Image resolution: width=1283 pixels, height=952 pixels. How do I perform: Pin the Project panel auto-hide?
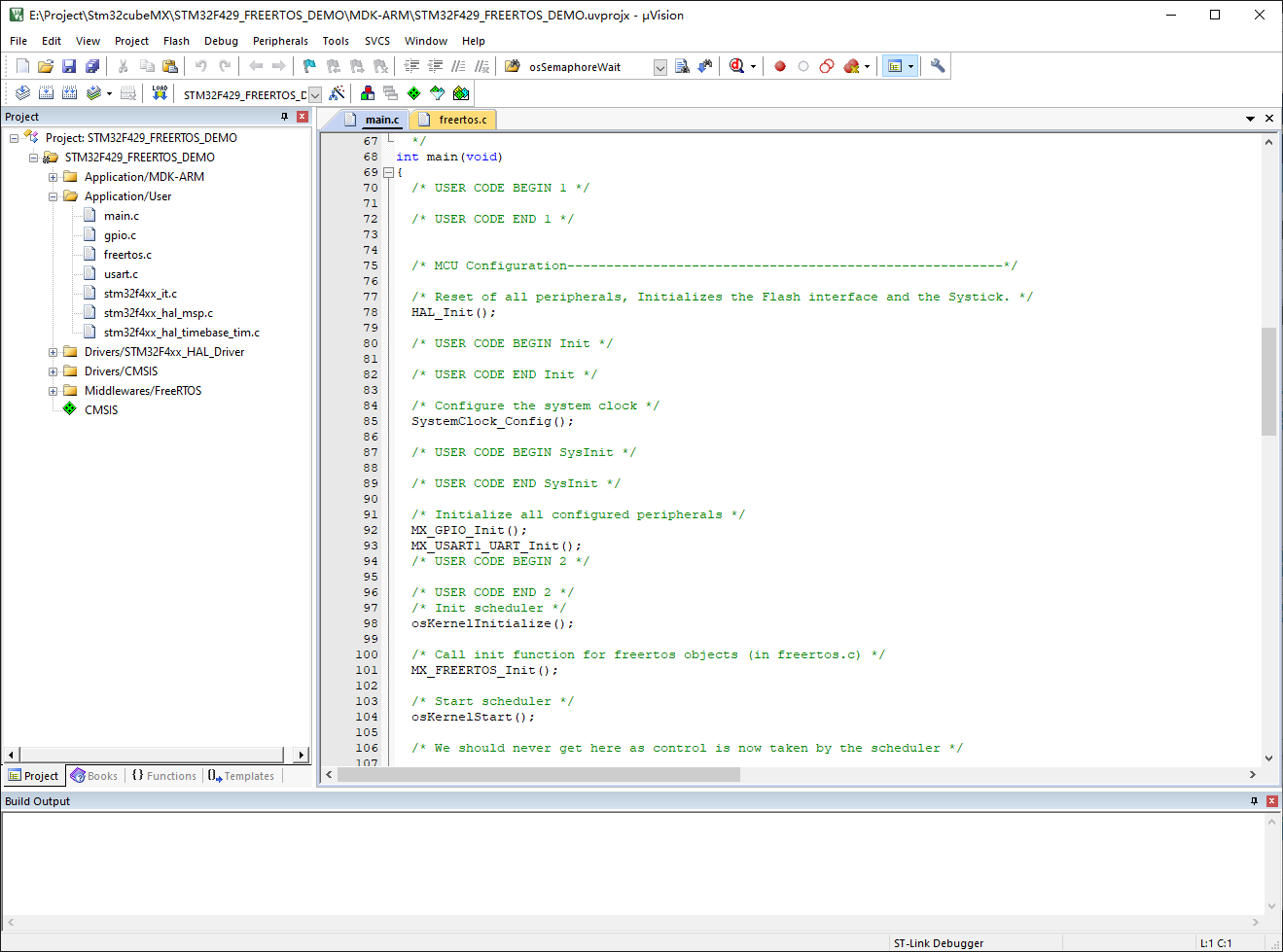[285, 117]
